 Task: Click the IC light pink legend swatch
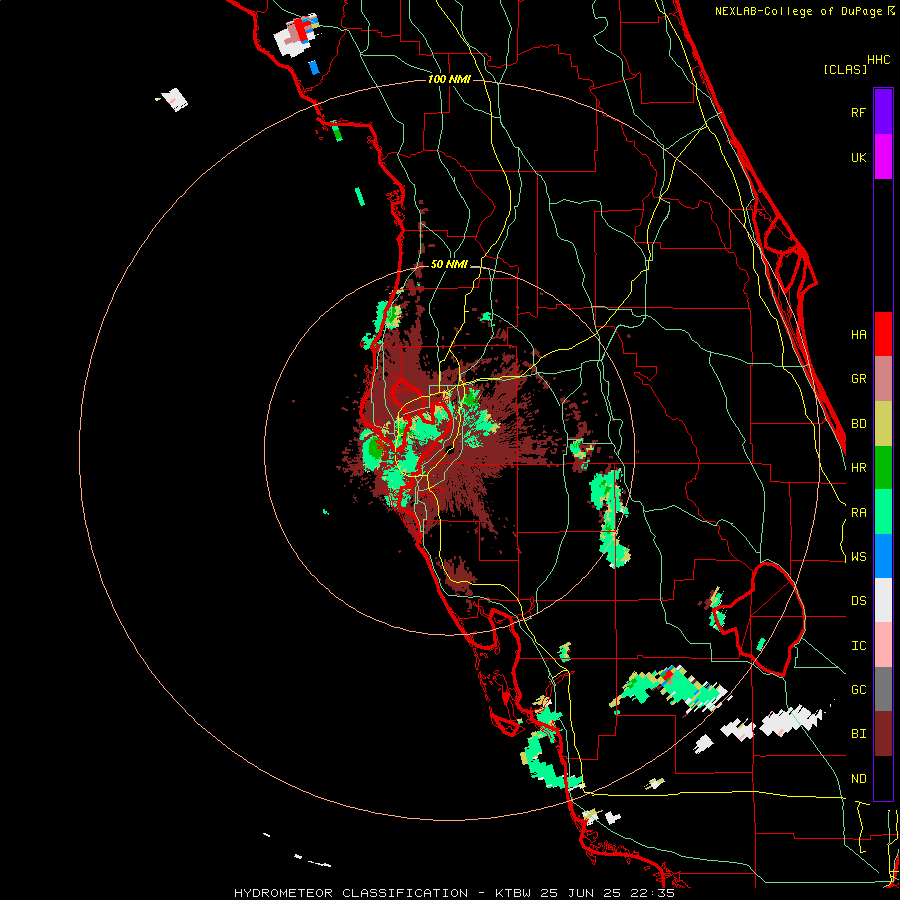[883, 645]
